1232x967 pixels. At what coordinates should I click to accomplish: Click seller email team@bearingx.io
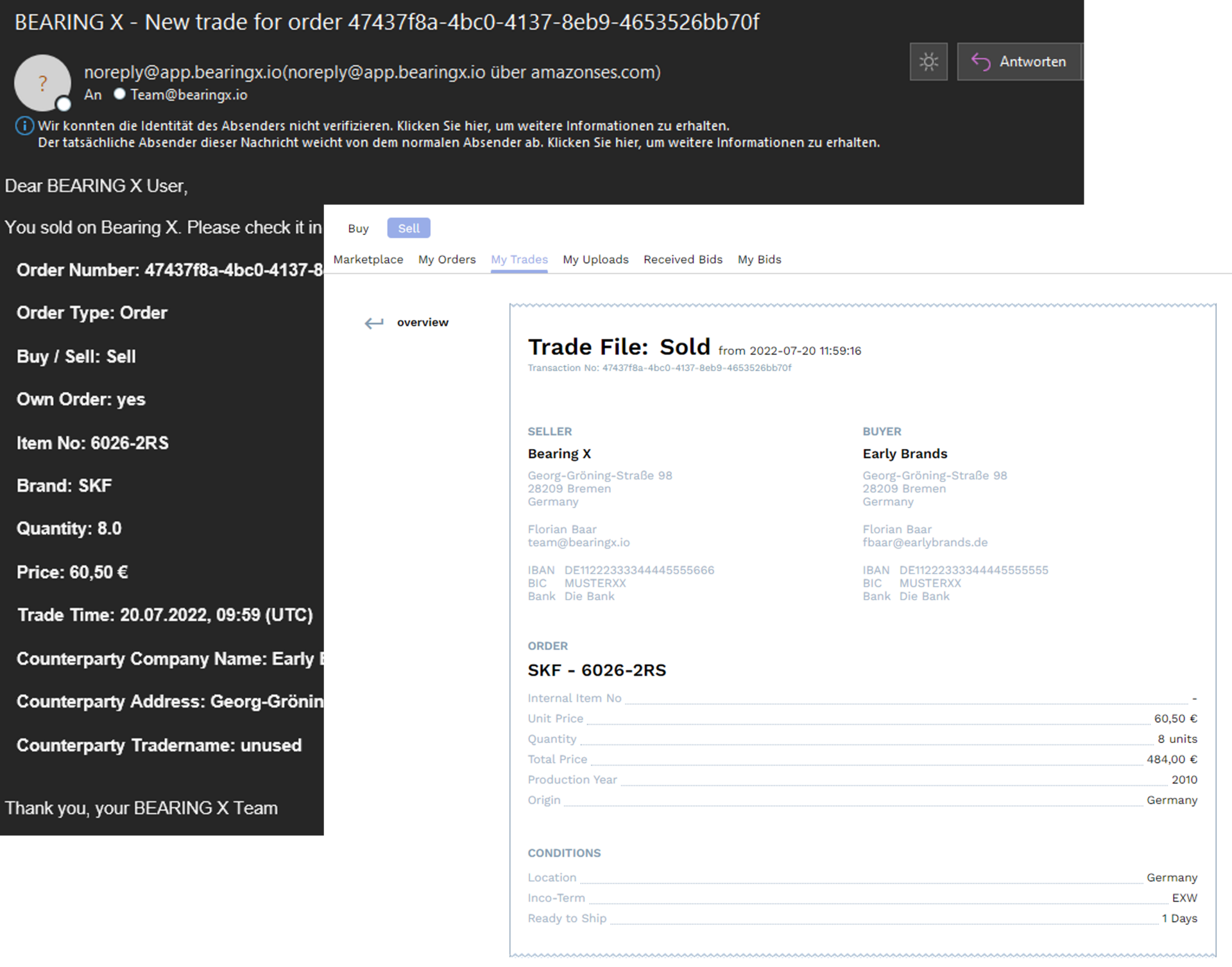(579, 543)
